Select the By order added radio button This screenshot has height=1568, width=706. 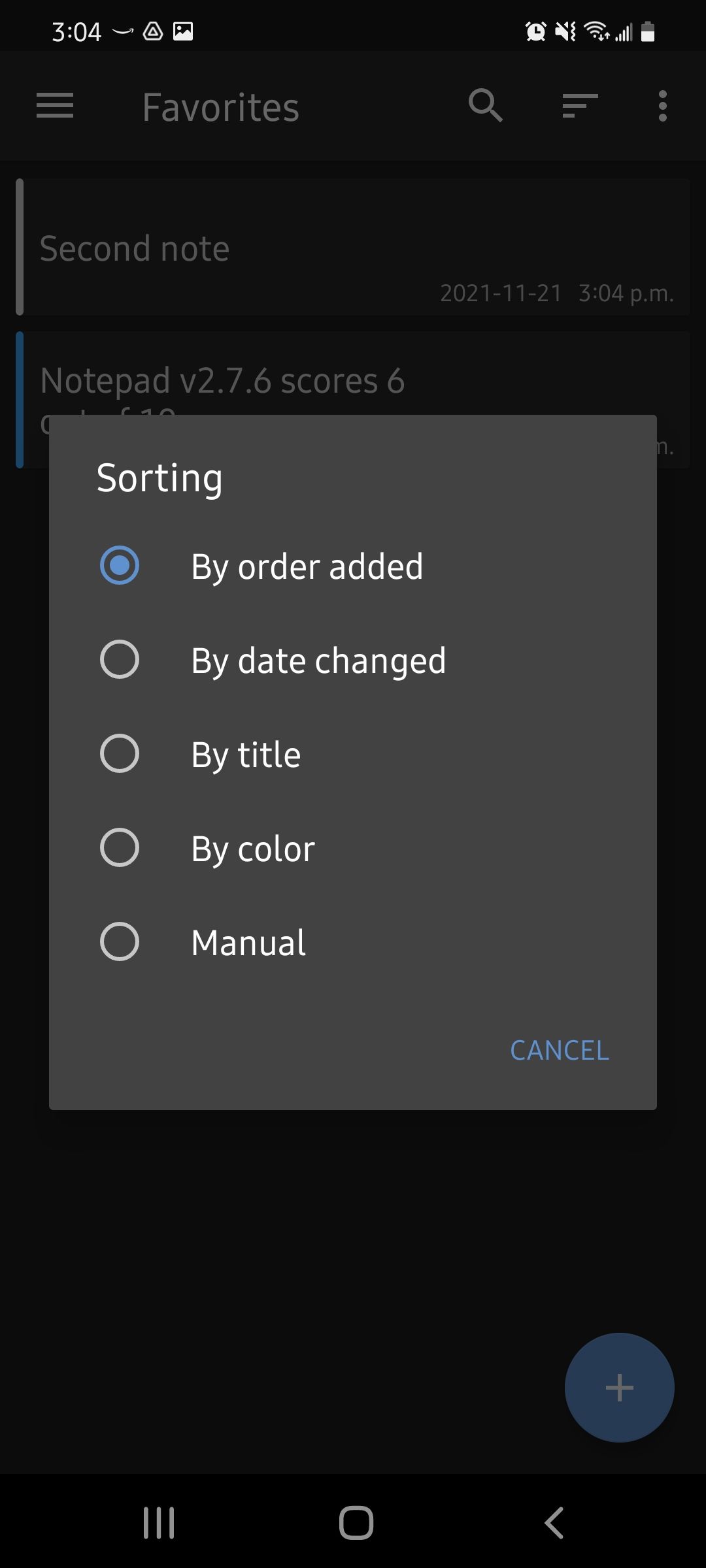(120, 565)
